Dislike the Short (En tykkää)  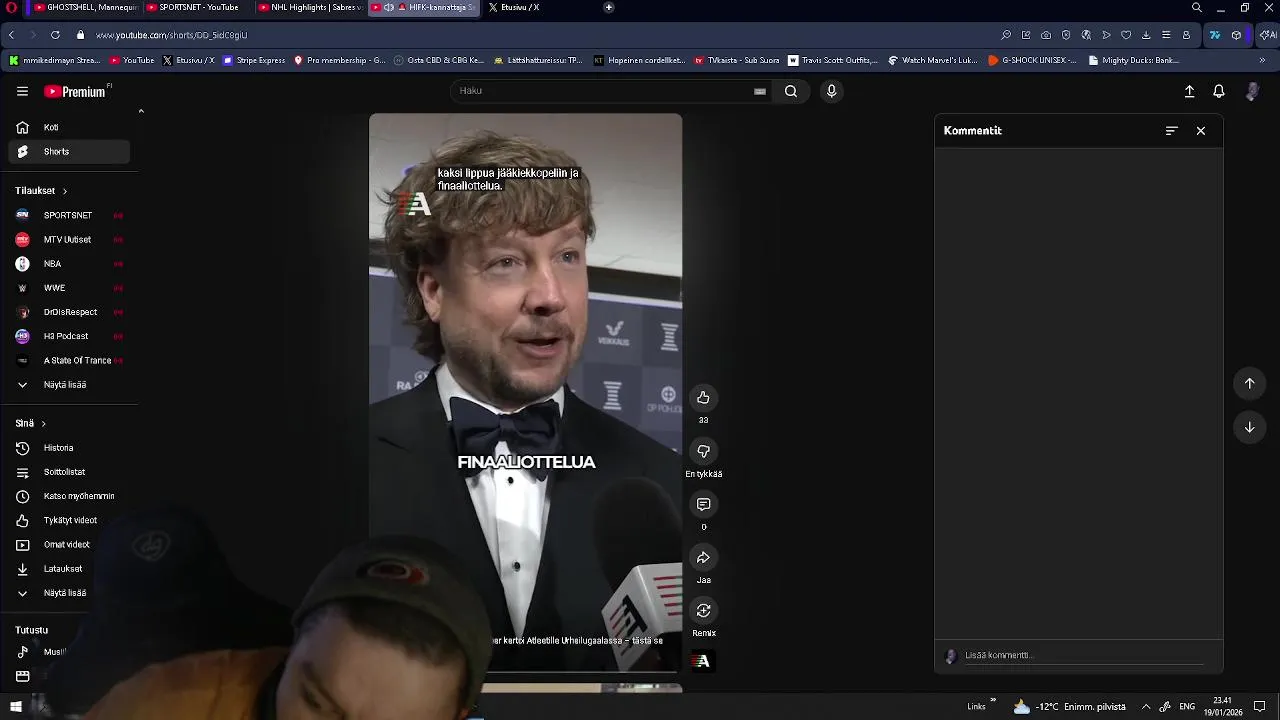click(x=703, y=451)
